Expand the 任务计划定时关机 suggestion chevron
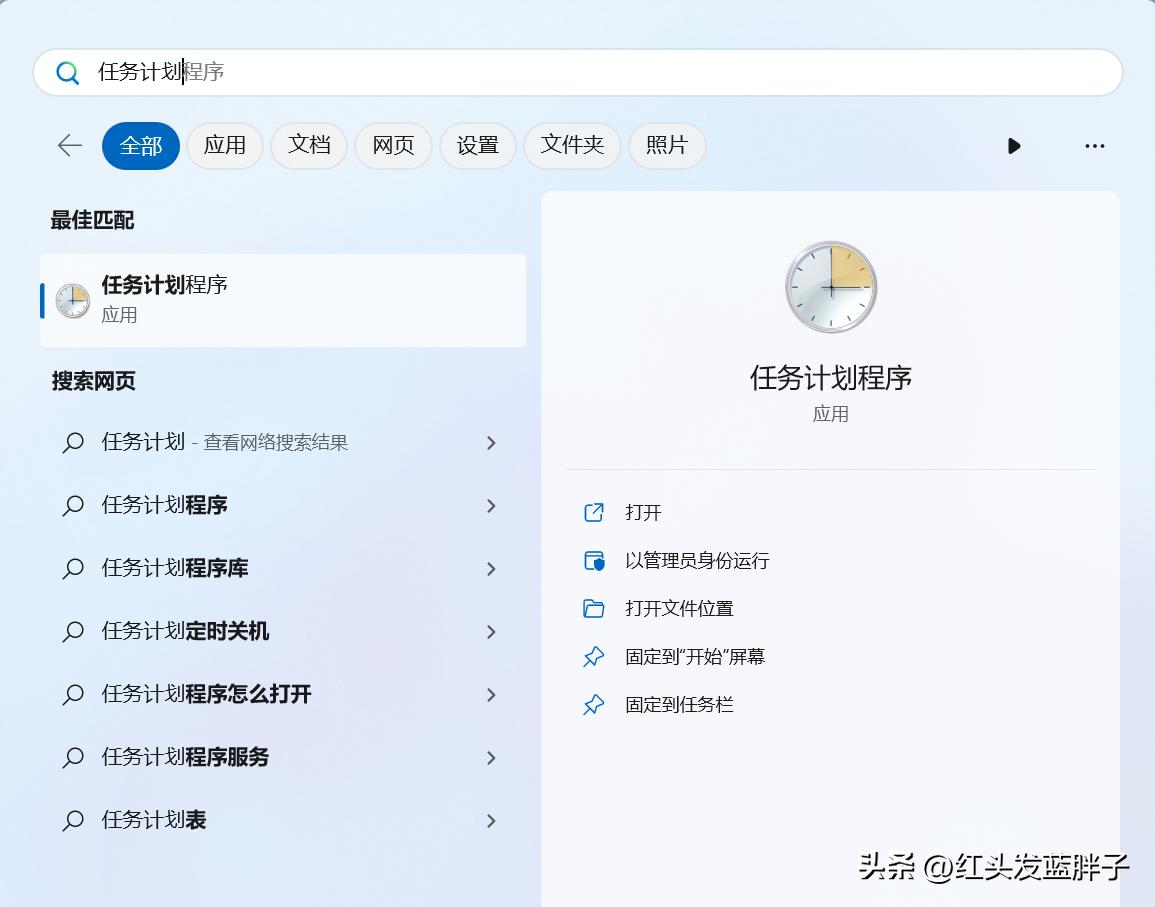Viewport: 1155px width, 907px height. click(x=491, y=631)
